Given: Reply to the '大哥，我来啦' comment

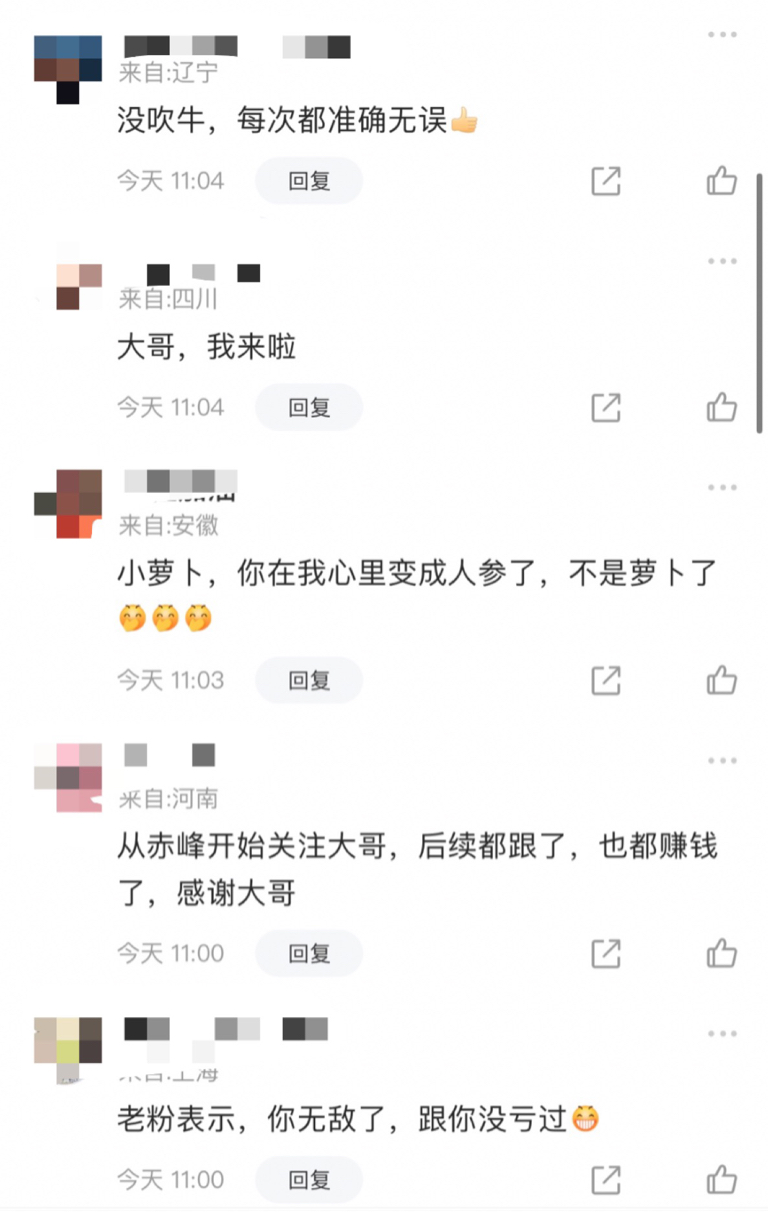Looking at the screenshot, I should [x=309, y=407].
